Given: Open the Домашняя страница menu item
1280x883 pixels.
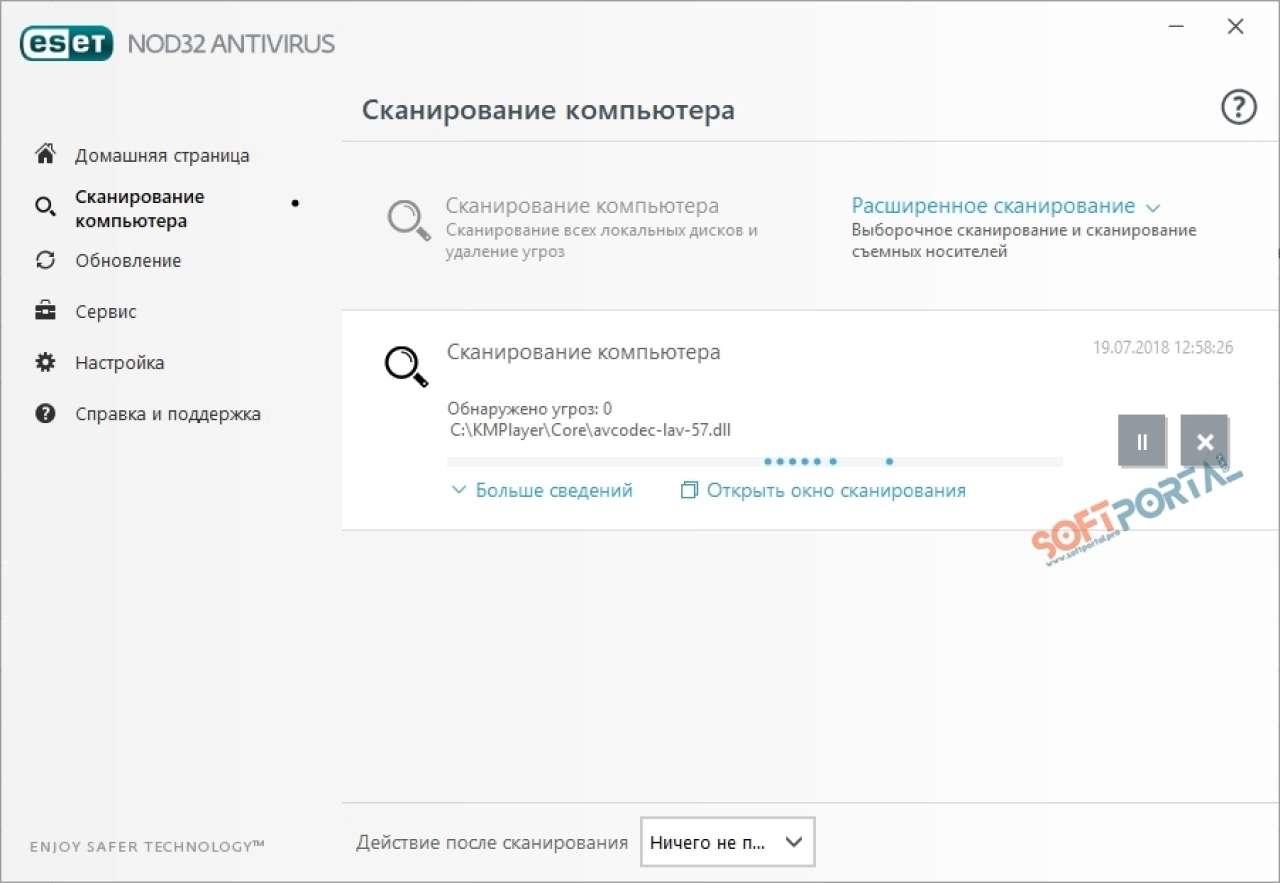Looking at the screenshot, I should click(x=162, y=156).
